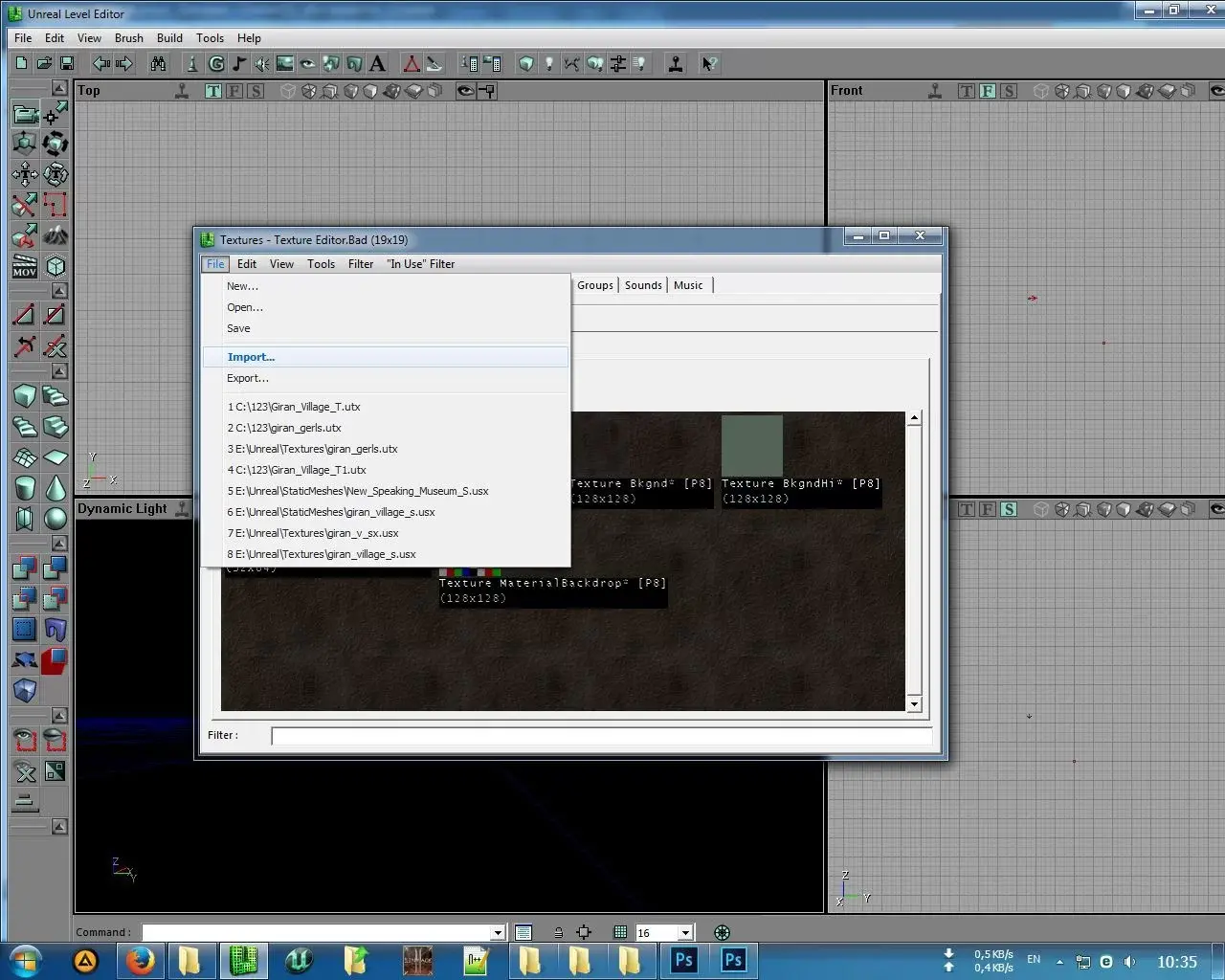The height and width of the screenshot is (980, 1225).
Task: Collapse the visibility tools group in toolbox
Action: (x=59, y=716)
